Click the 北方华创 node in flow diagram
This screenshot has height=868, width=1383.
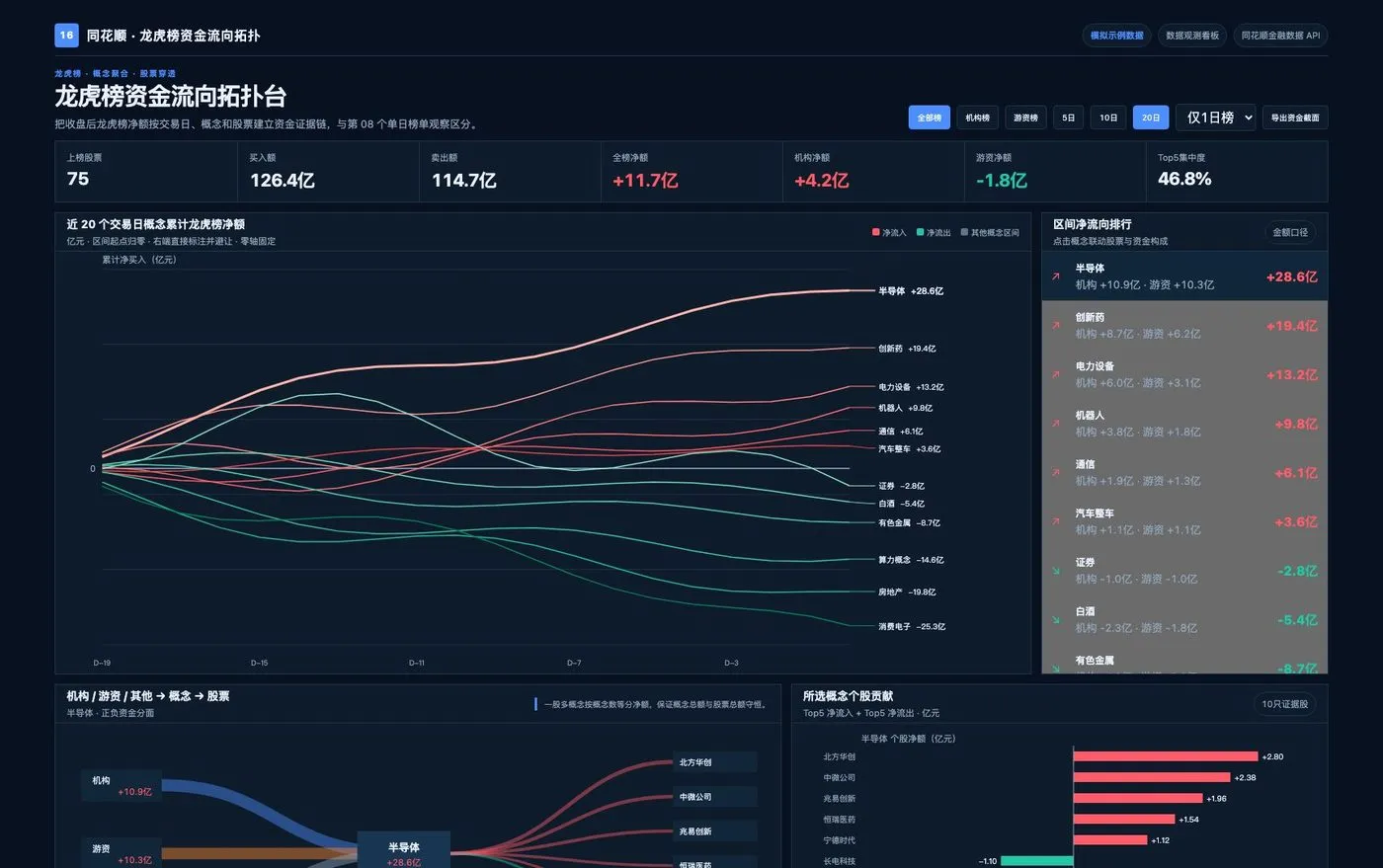point(715,762)
